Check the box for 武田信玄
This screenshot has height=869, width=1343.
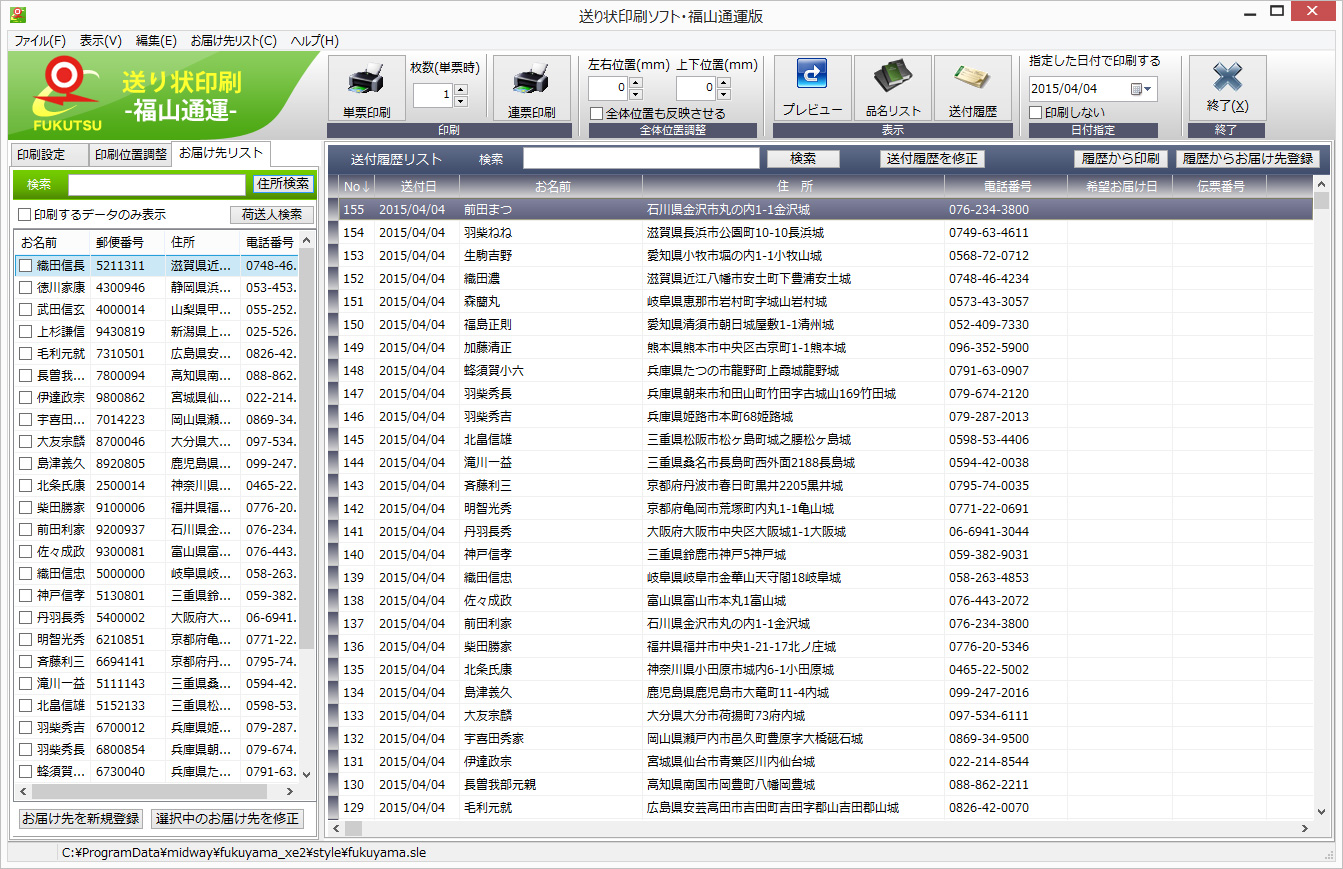tap(25, 310)
